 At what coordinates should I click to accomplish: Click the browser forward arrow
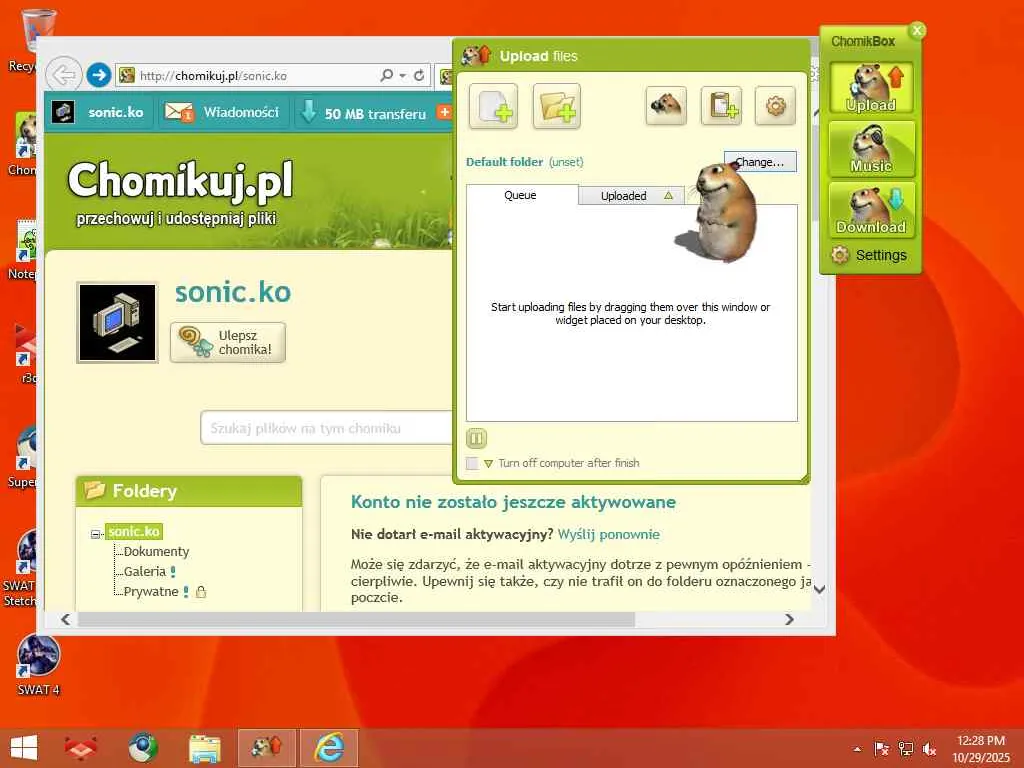(99, 75)
